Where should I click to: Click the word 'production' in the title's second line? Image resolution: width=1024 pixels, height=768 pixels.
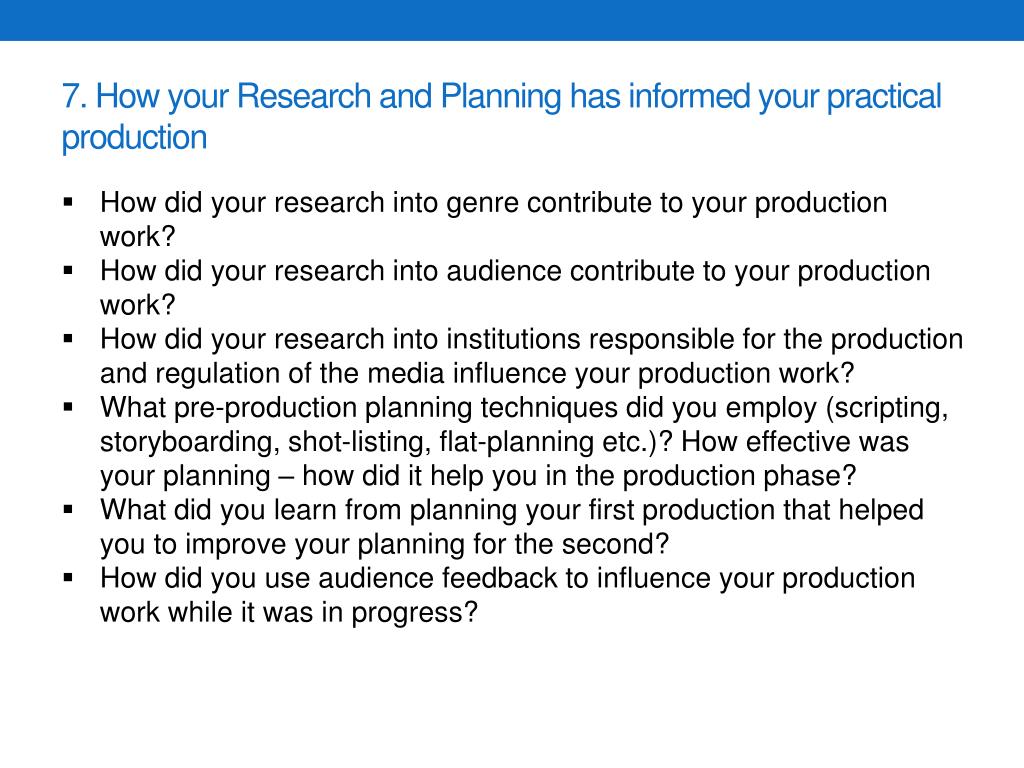(135, 138)
